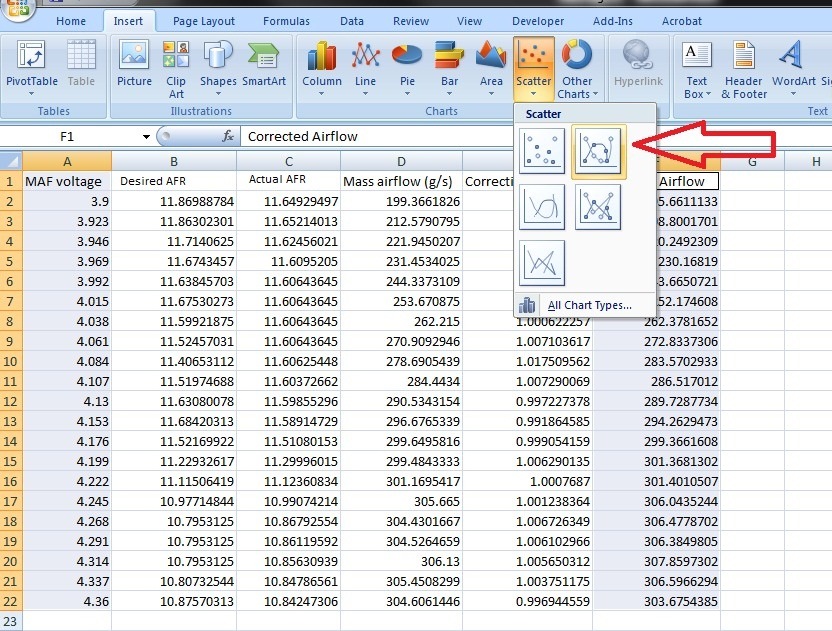Select cell containing 303.6754385
832x631 pixels.
656,601
